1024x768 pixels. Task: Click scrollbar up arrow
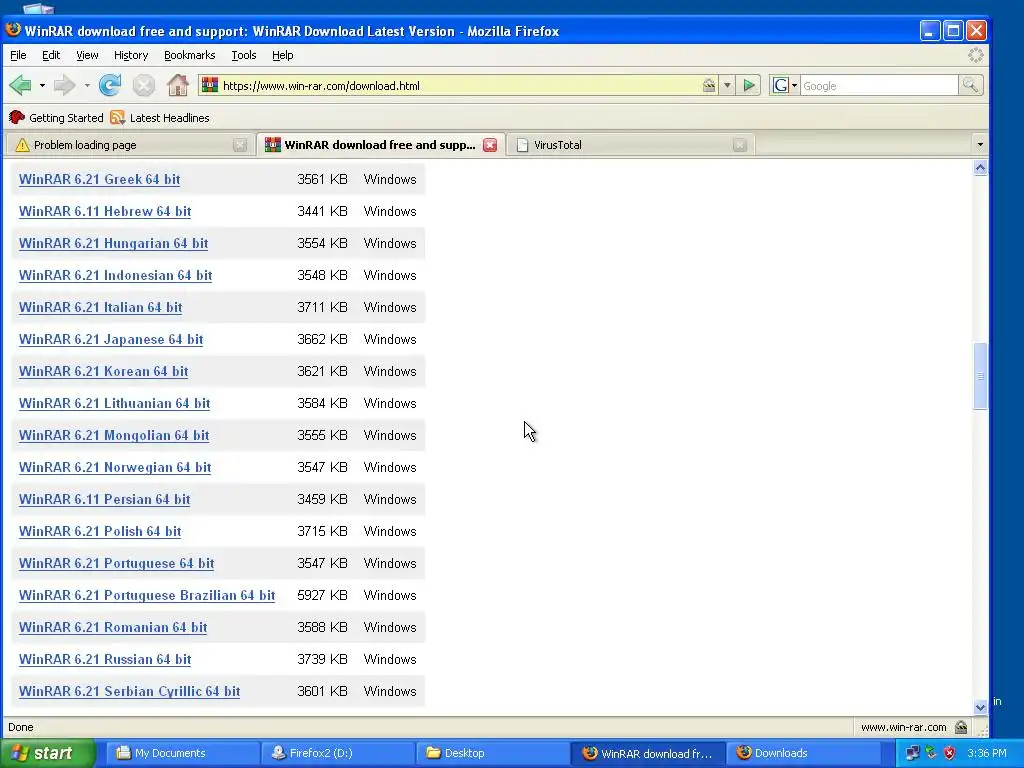point(980,168)
